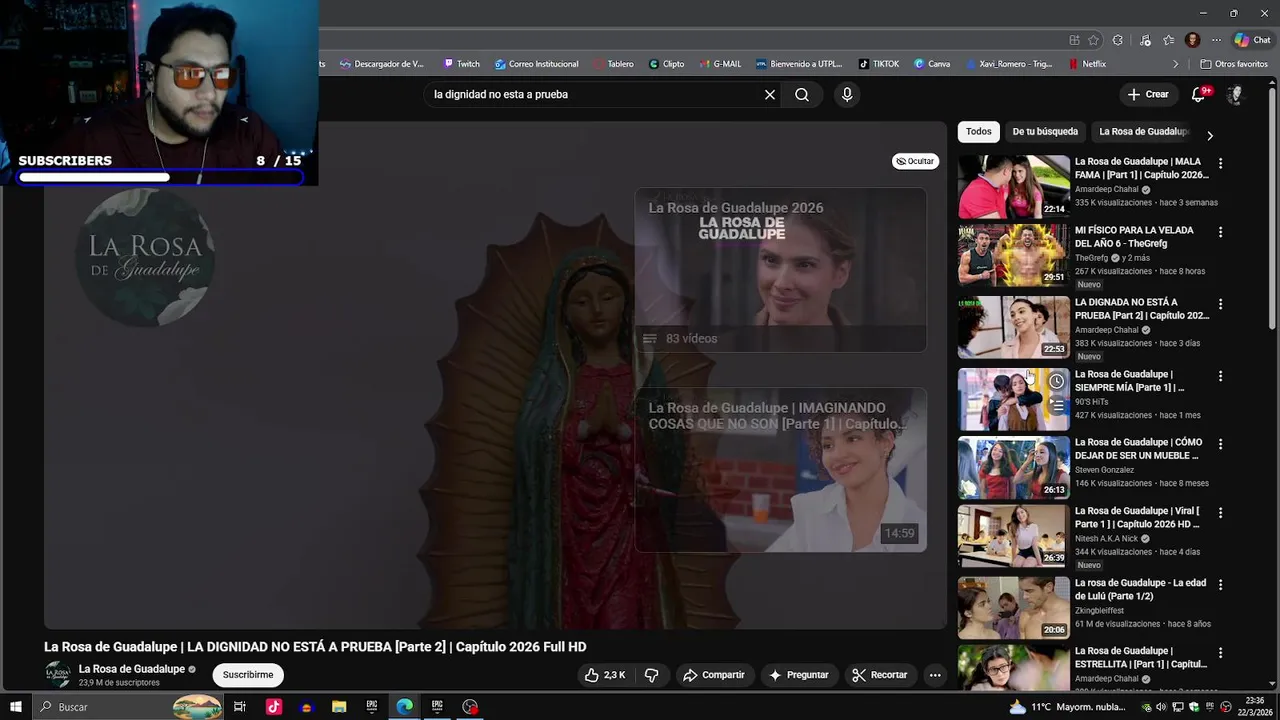Open options for SIEMPRE MÍA video
Image resolution: width=1280 pixels, height=720 pixels.
tap(1220, 376)
